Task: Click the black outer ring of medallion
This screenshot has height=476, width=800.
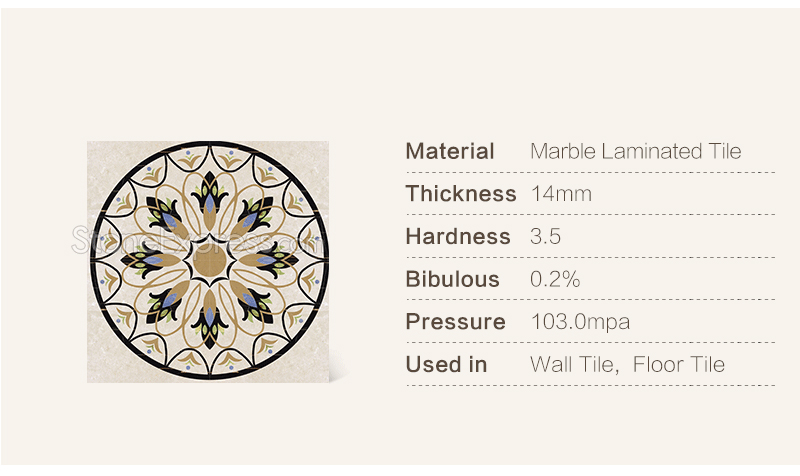Action: point(210,144)
